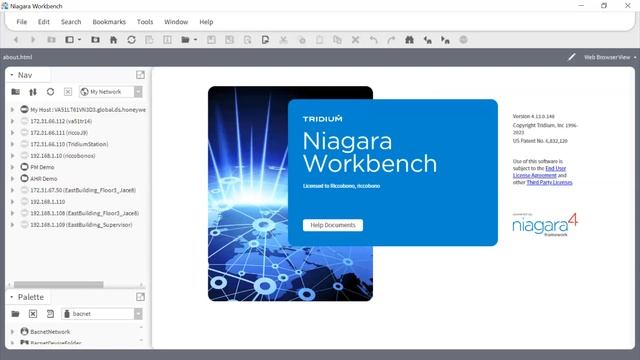640x360 pixels.
Task: Select 172.31.66.110 (TridiumStation) in the tree
Action: (69, 144)
